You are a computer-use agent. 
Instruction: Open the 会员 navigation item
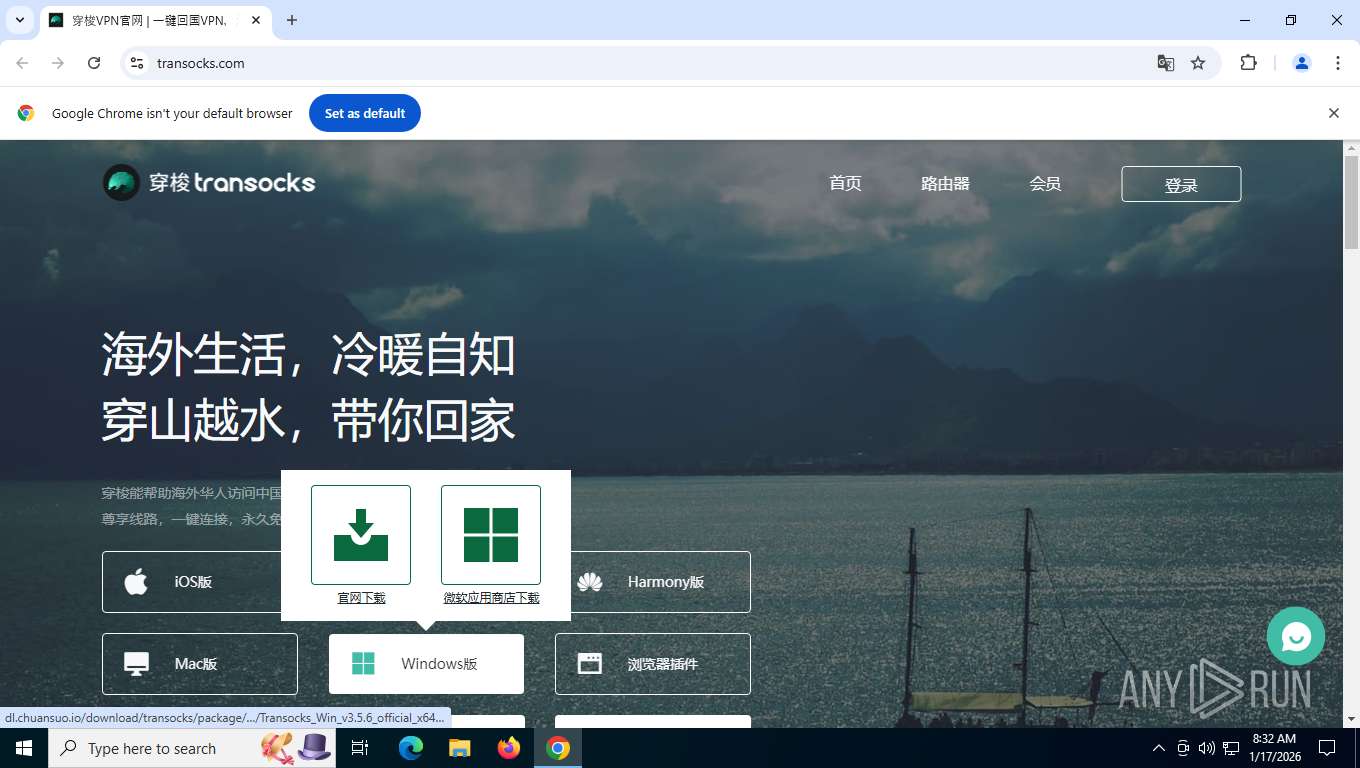(1045, 184)
